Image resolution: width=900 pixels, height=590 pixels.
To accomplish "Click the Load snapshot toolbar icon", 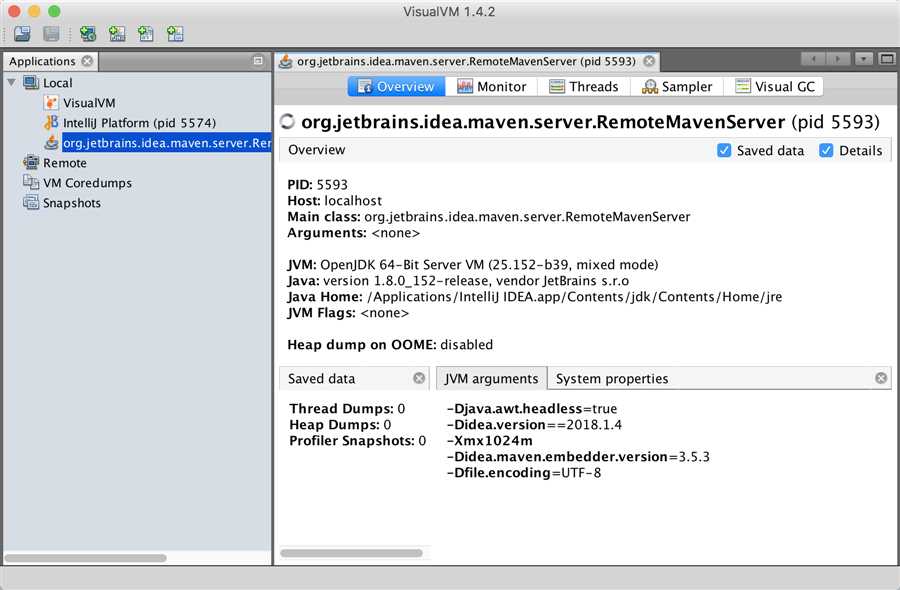I will coord(22,34).
